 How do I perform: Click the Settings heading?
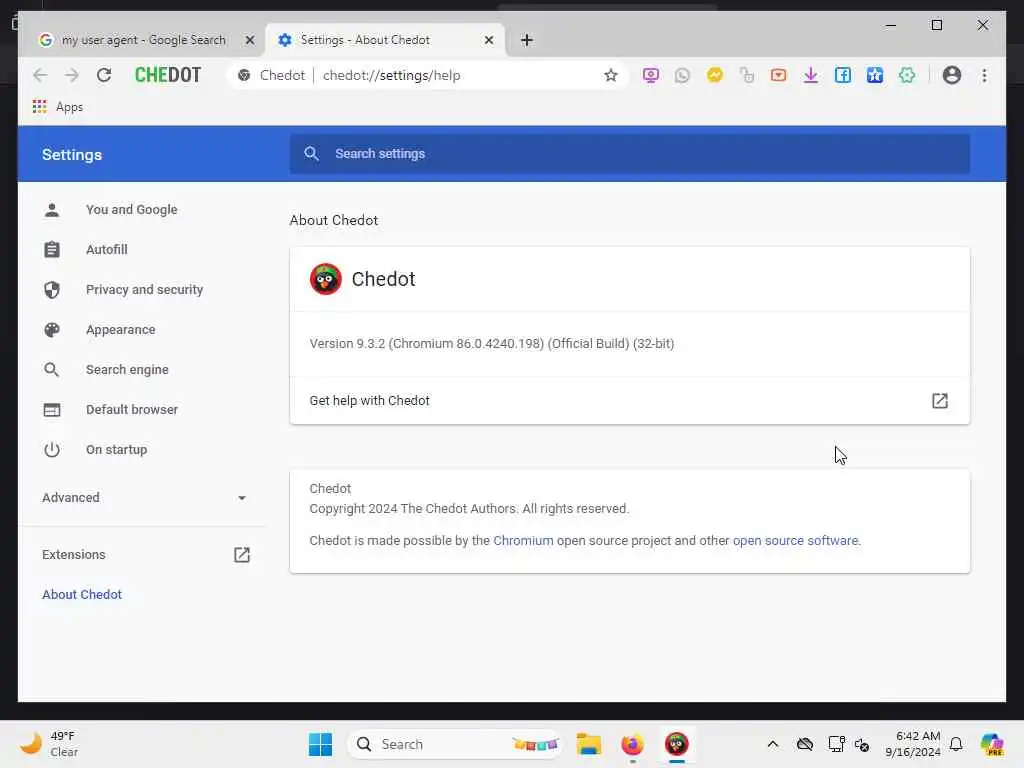(72, 155)
